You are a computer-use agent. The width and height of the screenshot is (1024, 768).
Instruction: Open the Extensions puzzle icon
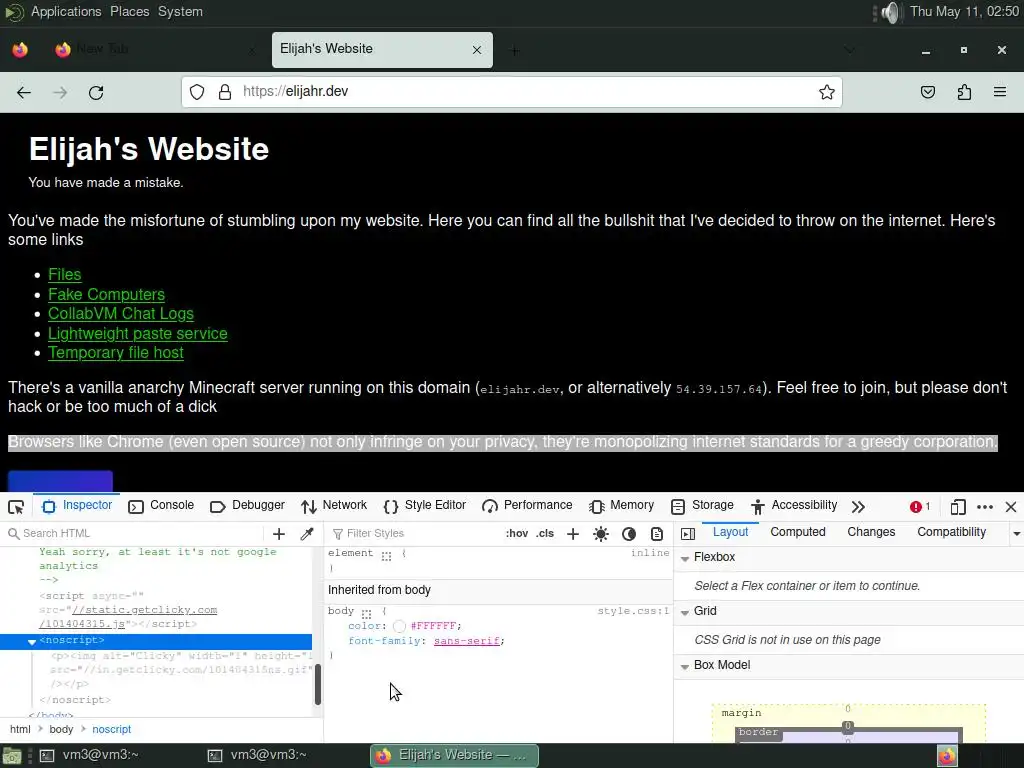tap(964, 92)
